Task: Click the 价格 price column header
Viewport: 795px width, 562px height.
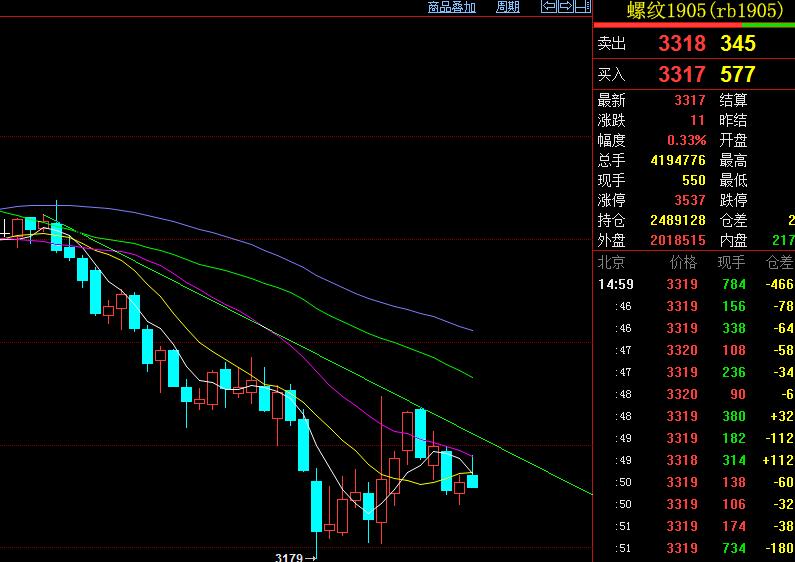Action: pyautogui.click(x=683, y=262)
